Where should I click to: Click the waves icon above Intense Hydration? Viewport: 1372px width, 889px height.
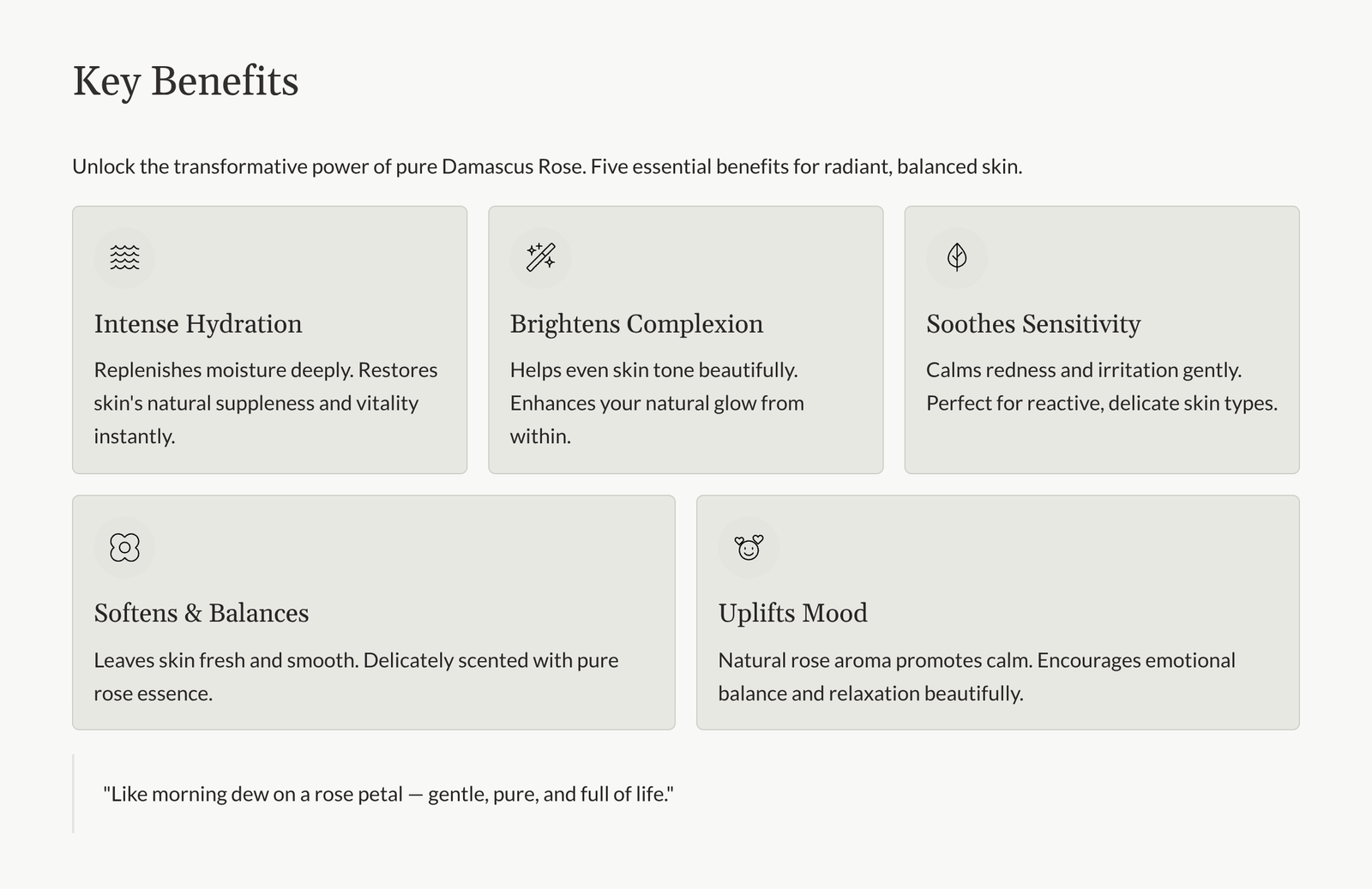[x=124, y=257]
